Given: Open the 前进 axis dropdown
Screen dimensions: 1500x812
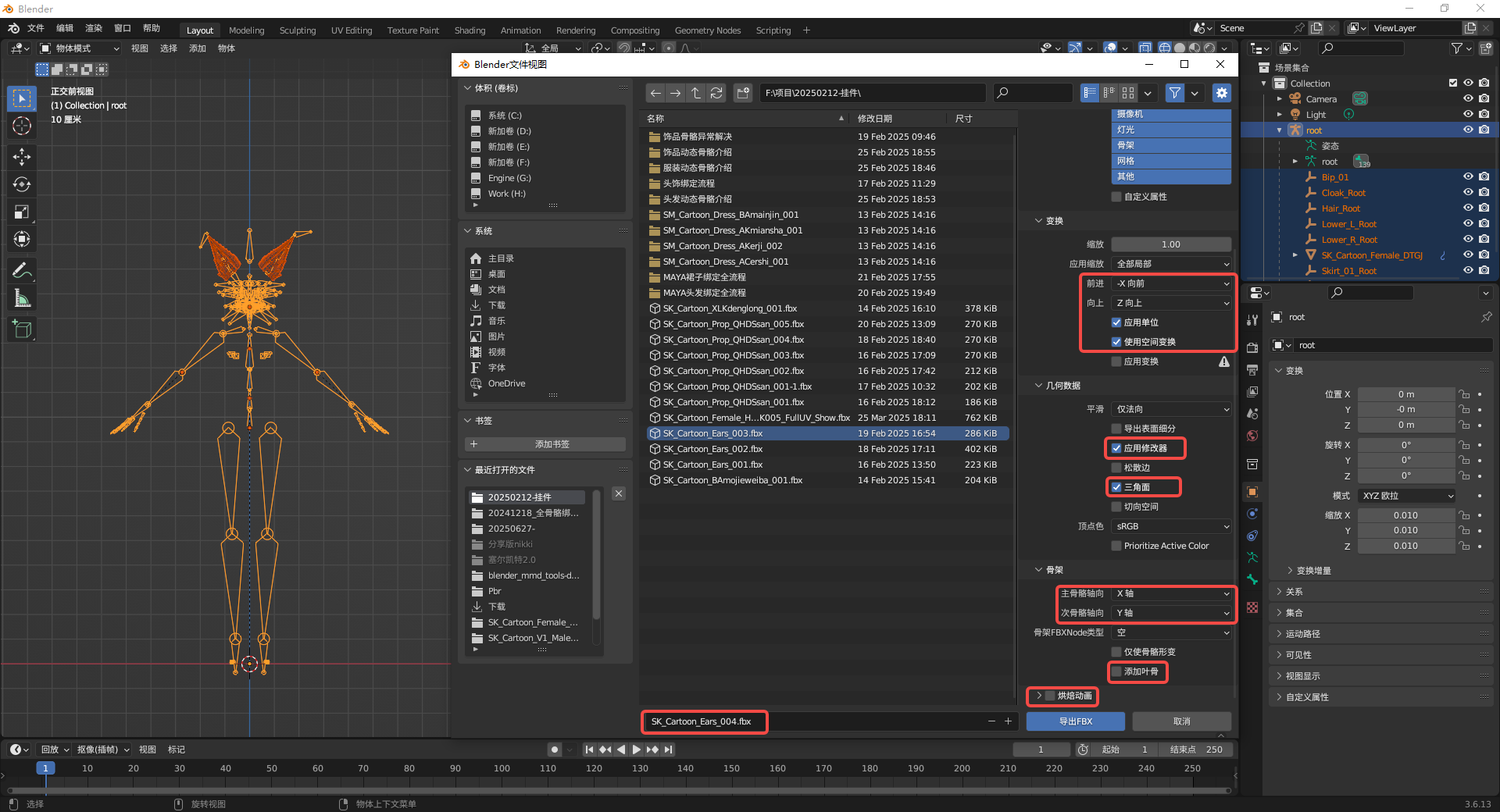Looking at the screenshot, I should [1171, 283].
